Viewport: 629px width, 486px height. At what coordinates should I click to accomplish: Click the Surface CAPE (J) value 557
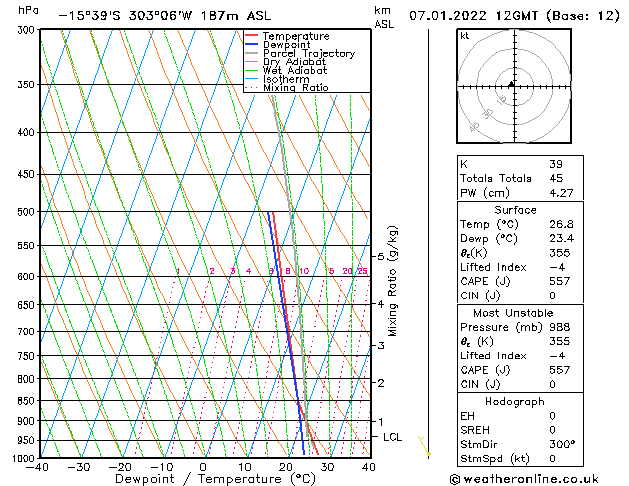pos(560,281)
